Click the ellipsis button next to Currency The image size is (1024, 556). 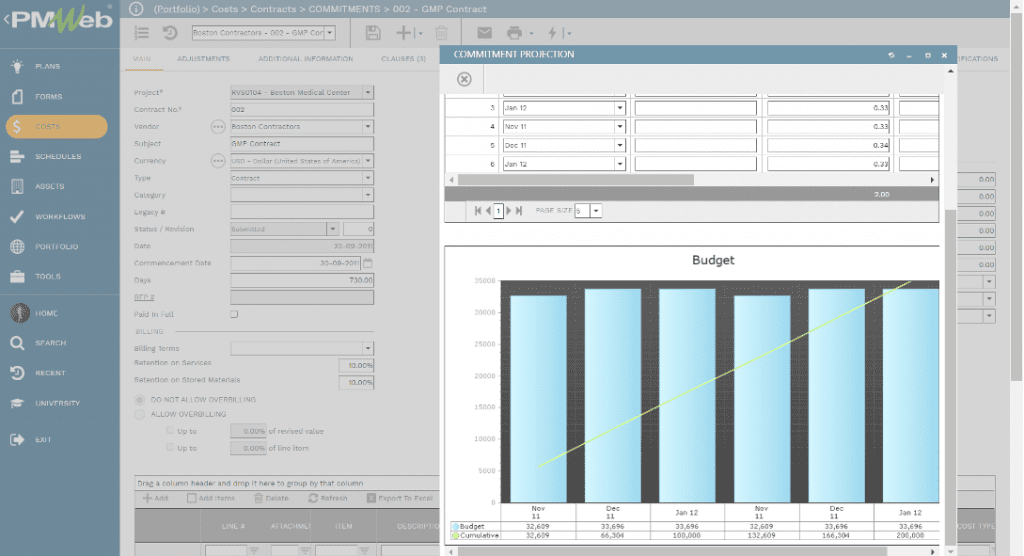coord(218,161)
